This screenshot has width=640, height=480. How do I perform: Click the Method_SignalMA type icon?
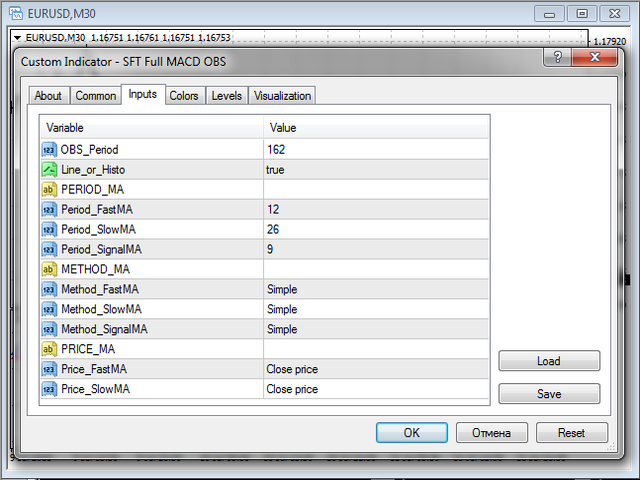(49, 329)
